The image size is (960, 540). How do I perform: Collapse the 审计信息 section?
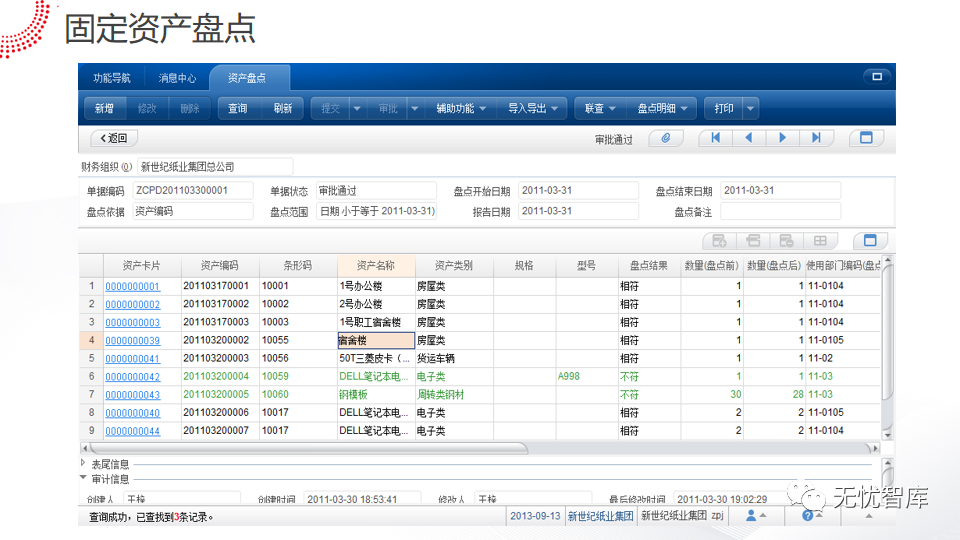tap(83, 478)
